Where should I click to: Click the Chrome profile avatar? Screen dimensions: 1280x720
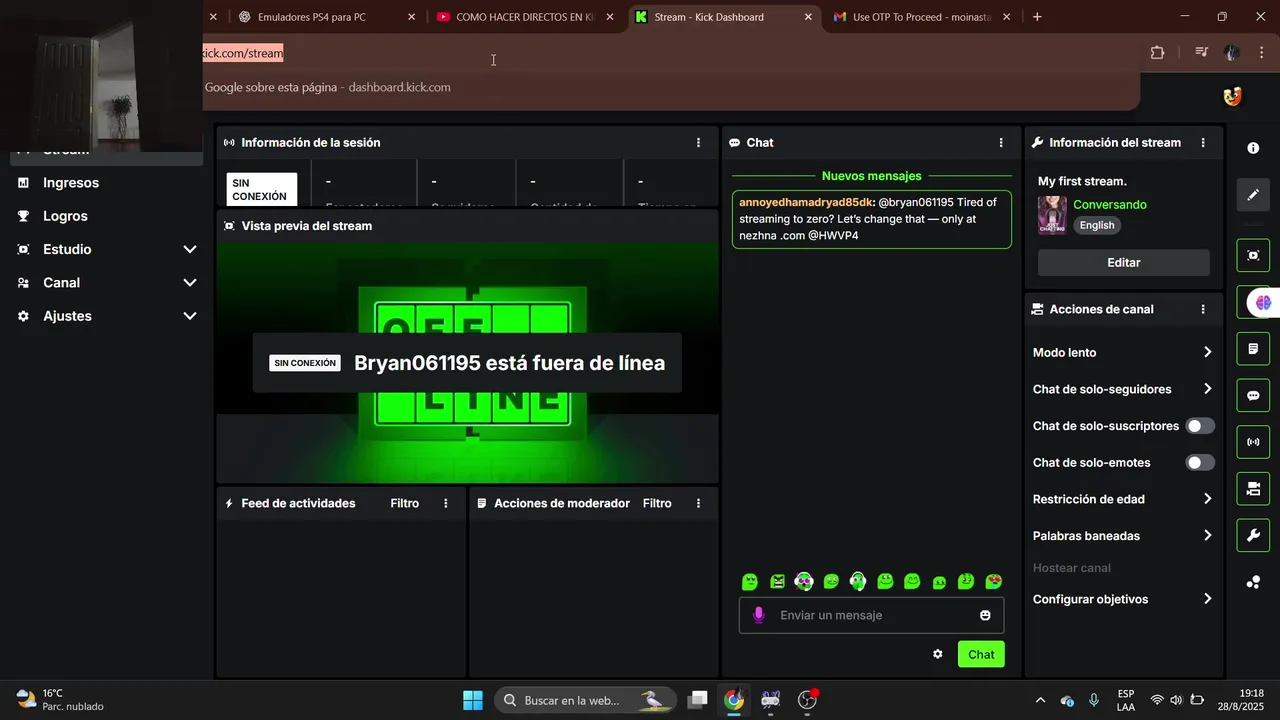point(1232,53)
